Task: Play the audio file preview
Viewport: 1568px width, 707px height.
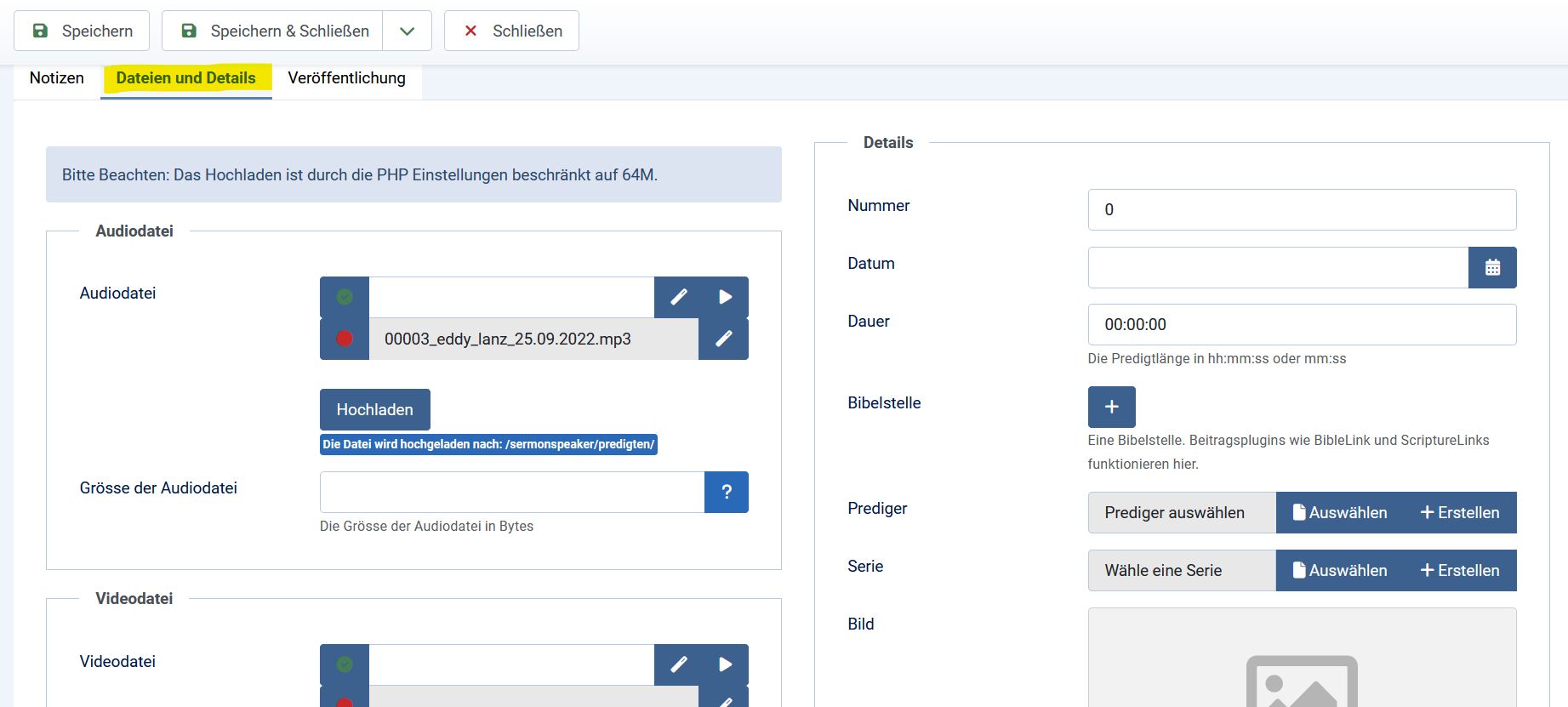Action: click(725, 297)
